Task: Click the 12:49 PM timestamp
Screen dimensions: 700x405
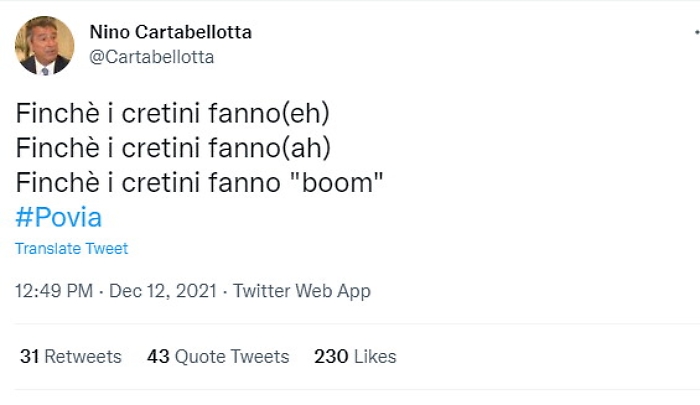Action: click(55, 291)
